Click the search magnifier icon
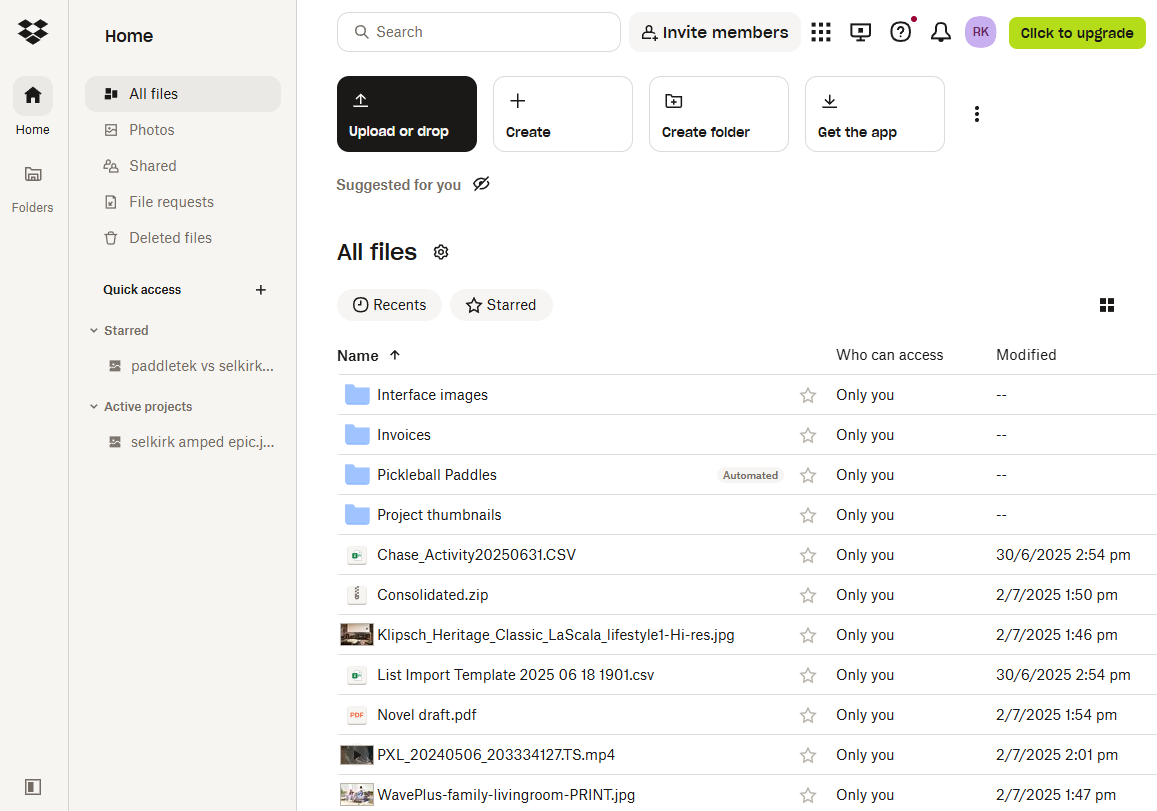The width and height of the screenshot is (1157, 811). pos(362,32)
